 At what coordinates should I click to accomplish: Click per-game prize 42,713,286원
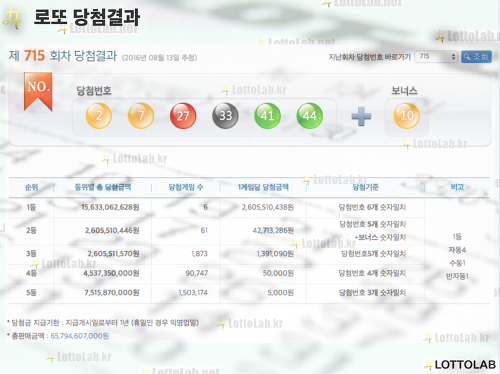(273, 230)
